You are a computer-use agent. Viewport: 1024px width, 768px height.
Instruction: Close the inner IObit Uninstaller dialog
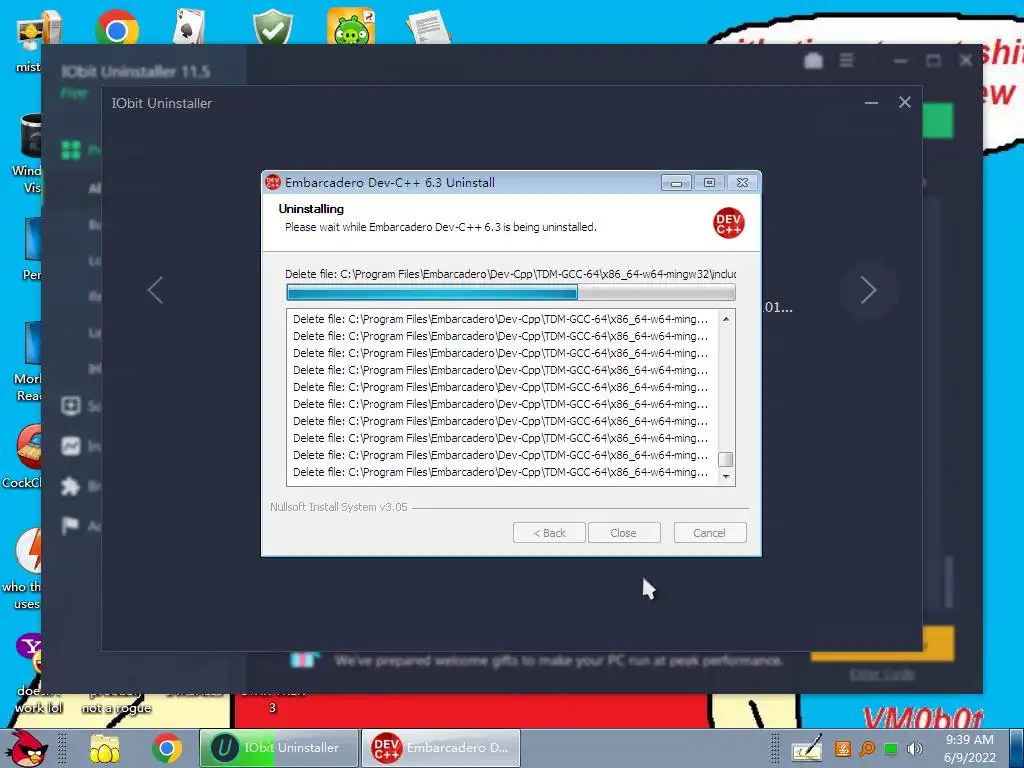[904, 103]
